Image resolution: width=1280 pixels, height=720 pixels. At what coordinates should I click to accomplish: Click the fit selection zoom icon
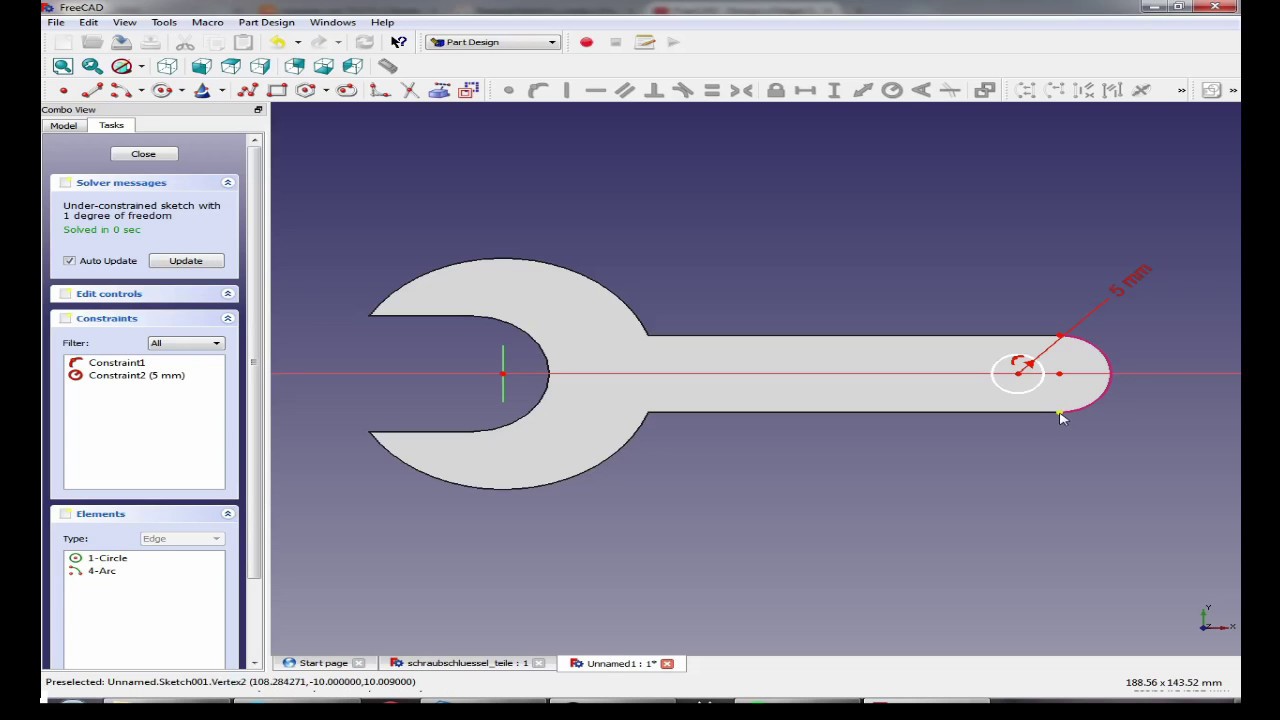point(92,66)
